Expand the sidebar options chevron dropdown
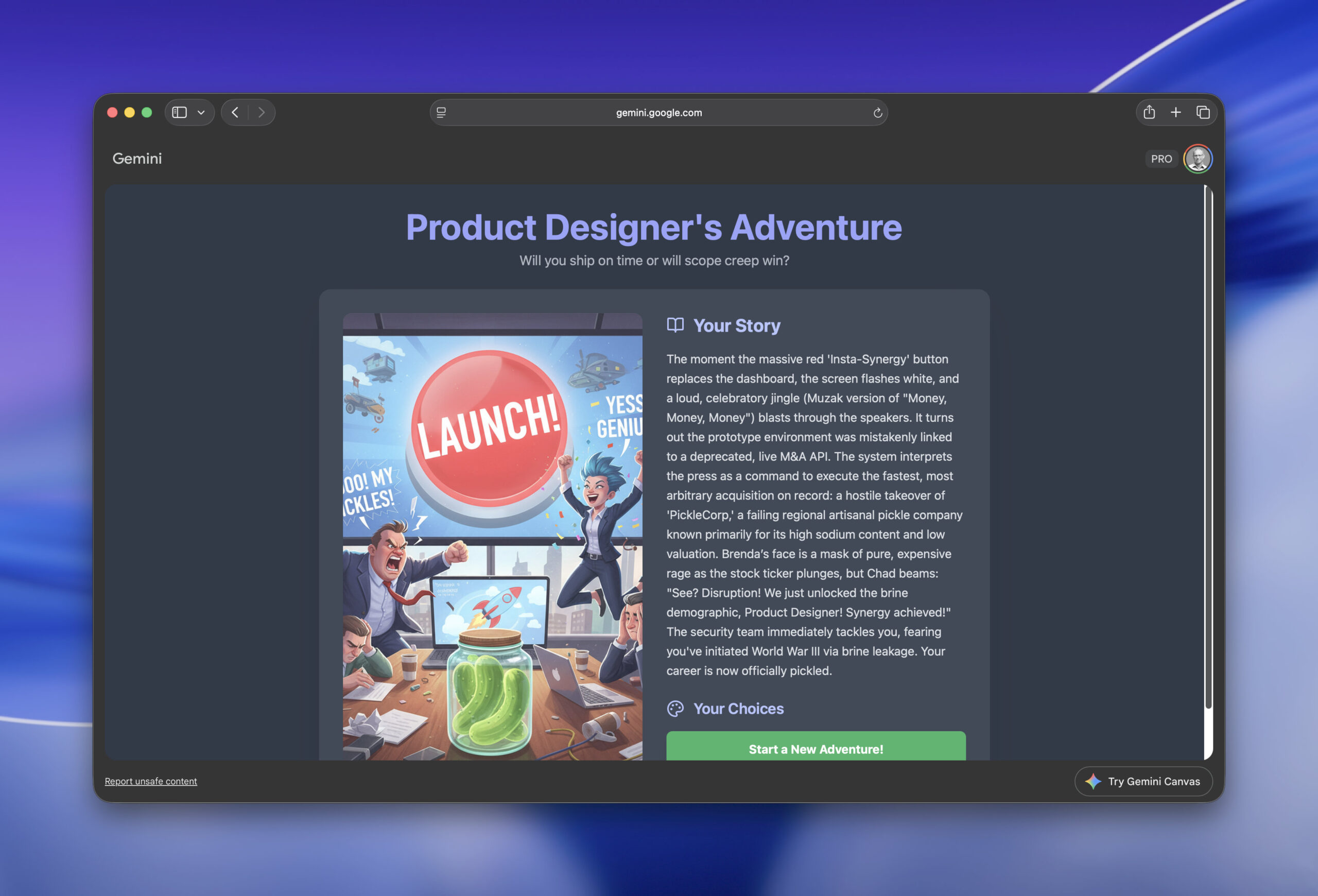 (201, 112)
